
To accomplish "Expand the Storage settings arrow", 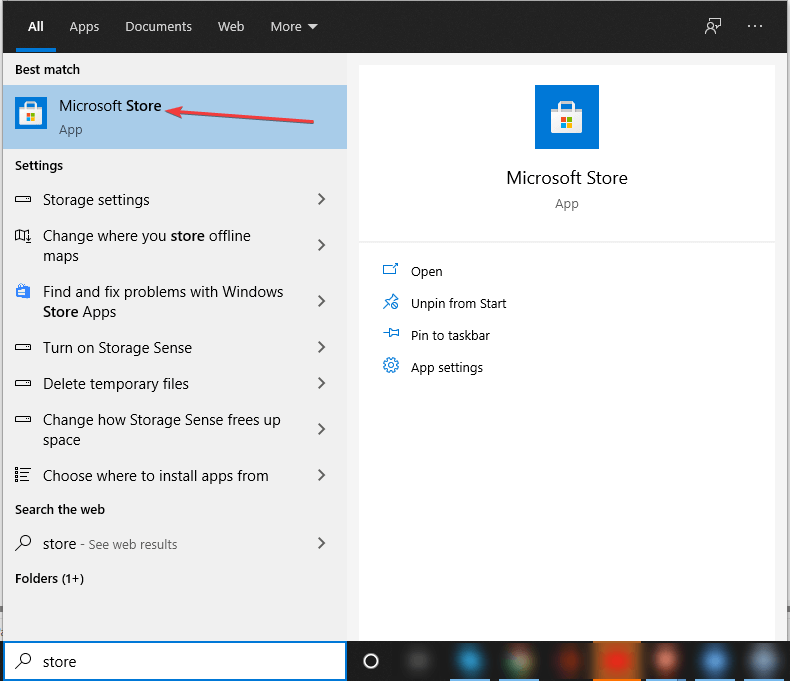I will point(321,200).
